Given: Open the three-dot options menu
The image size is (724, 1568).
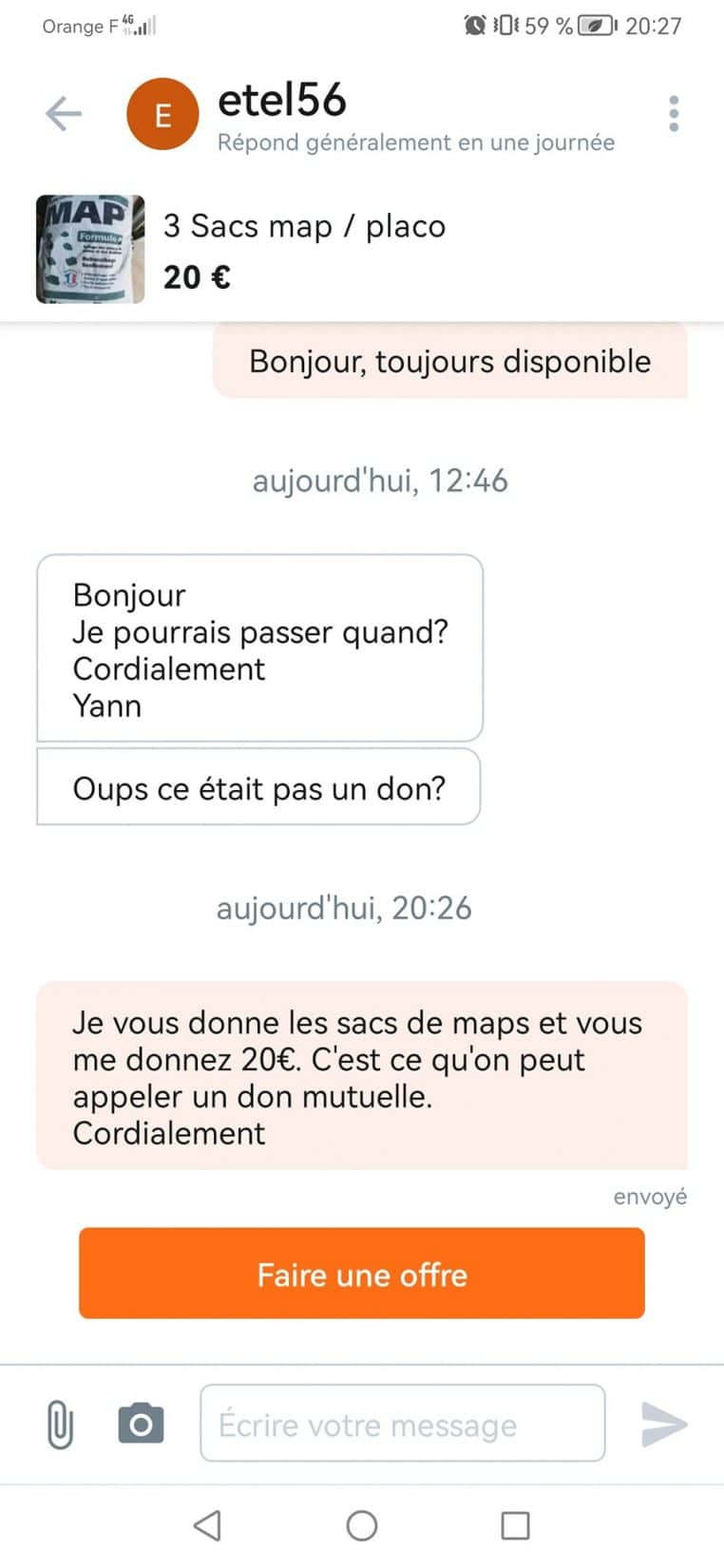Looking at the screenshot, I should click(674, 114).
